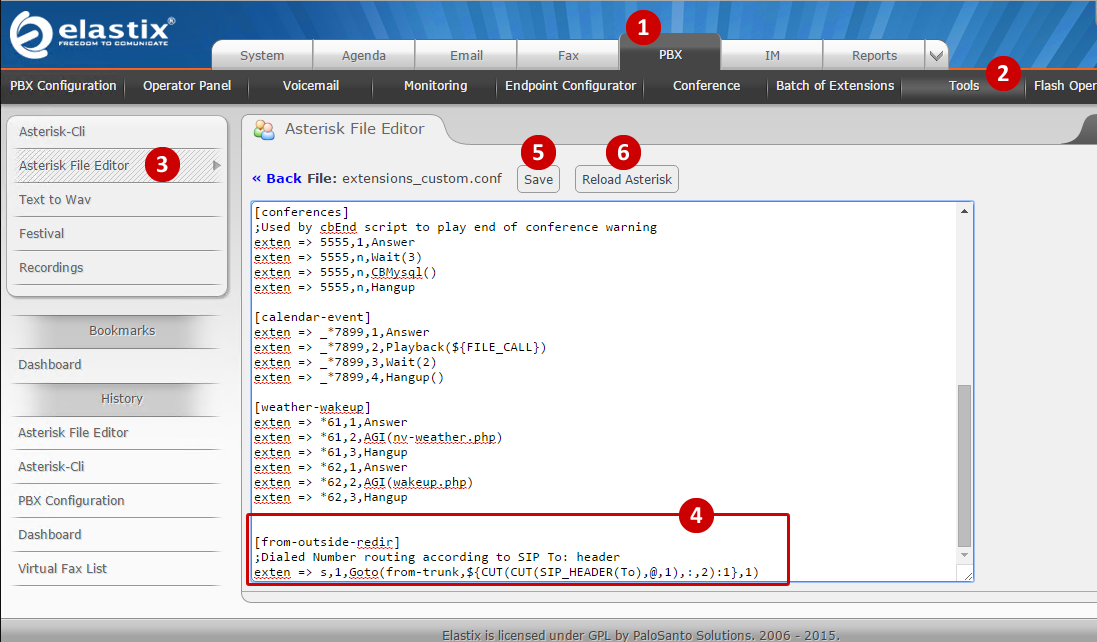
Task: Click the editor scrollbar up arrow
Action: (964, 211)
